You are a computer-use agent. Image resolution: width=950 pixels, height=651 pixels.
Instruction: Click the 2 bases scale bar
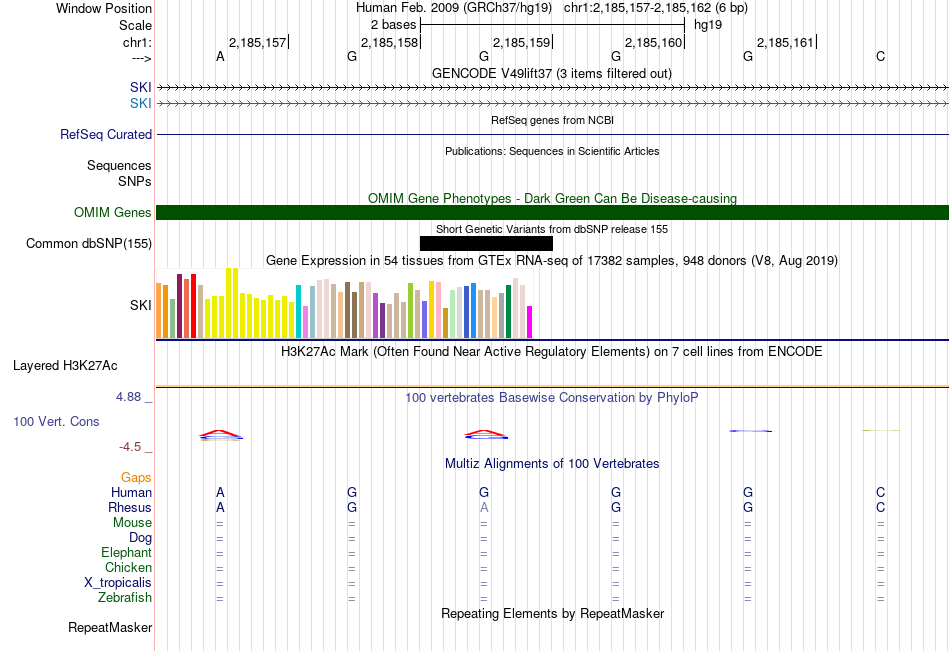pos(553,25)
